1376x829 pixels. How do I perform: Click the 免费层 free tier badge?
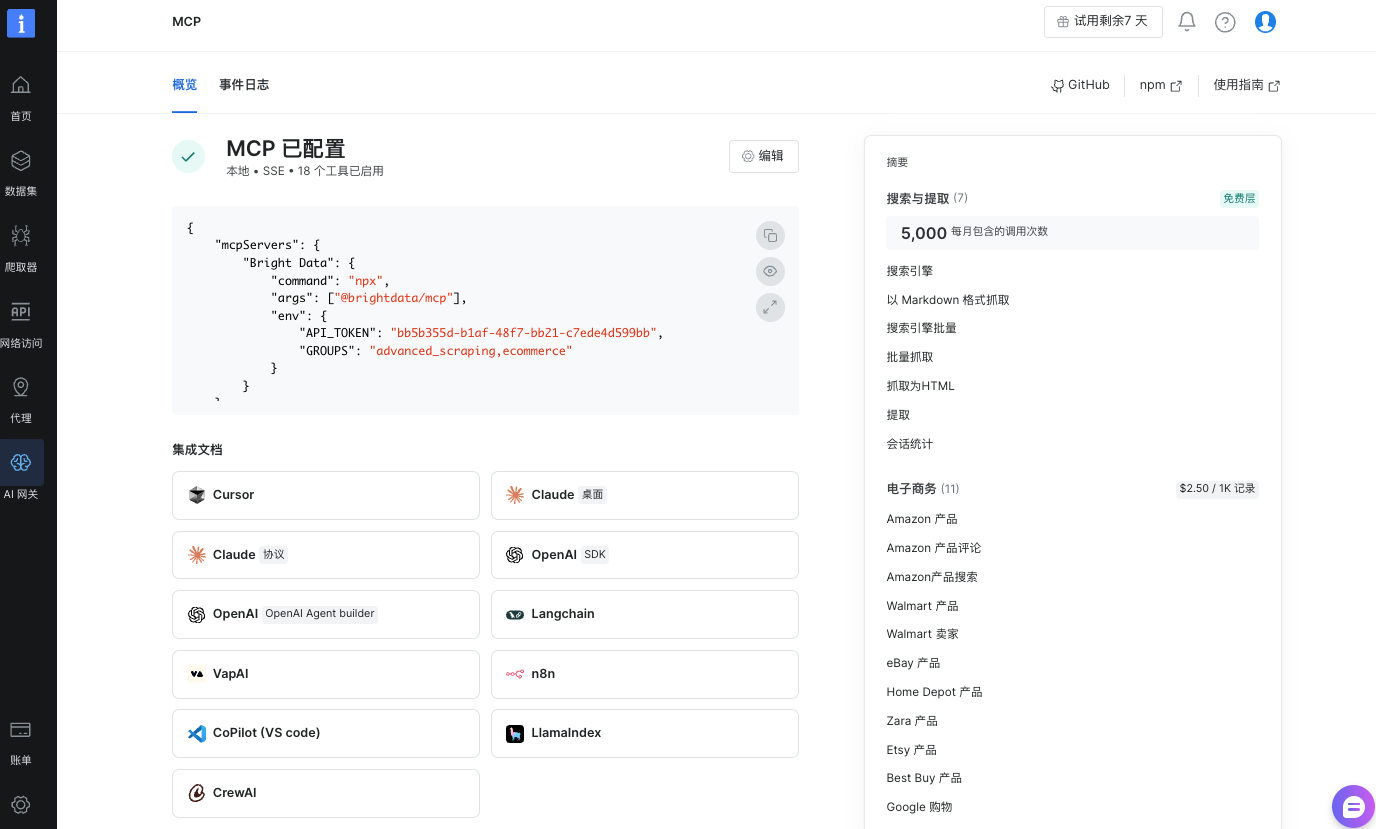[1239, 198]
